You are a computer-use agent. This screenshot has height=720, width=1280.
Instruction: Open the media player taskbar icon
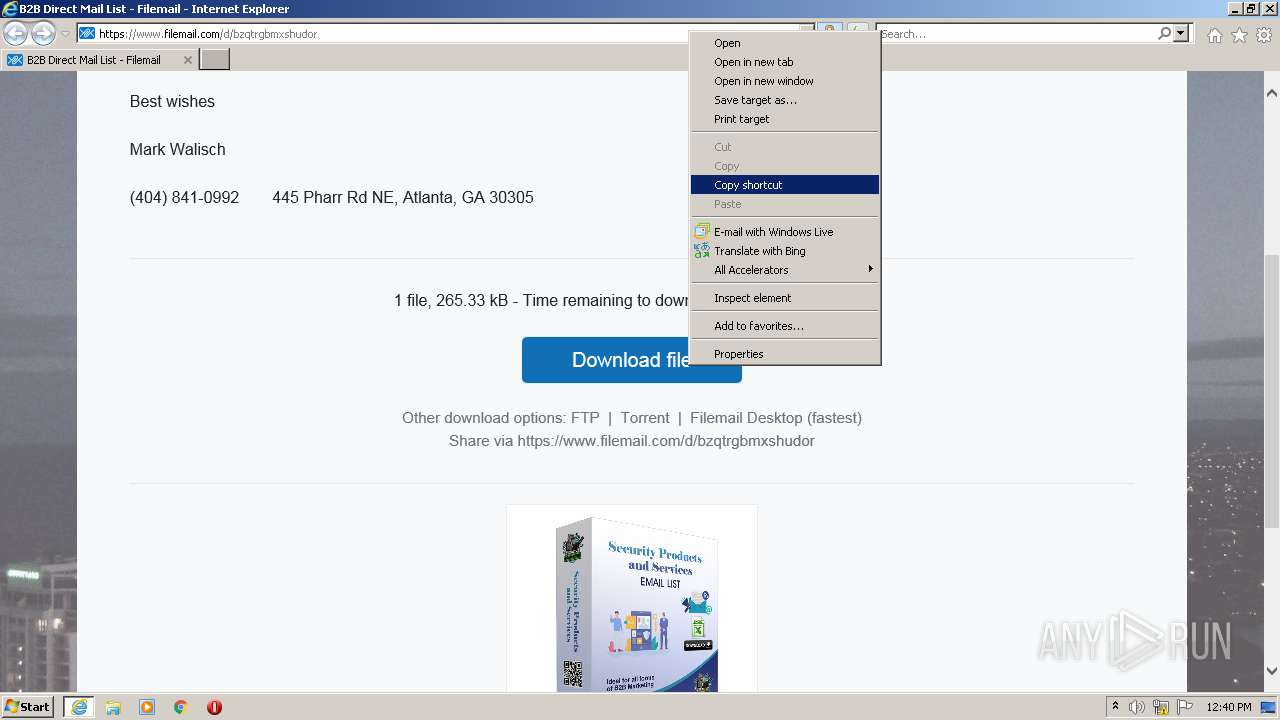147,707
